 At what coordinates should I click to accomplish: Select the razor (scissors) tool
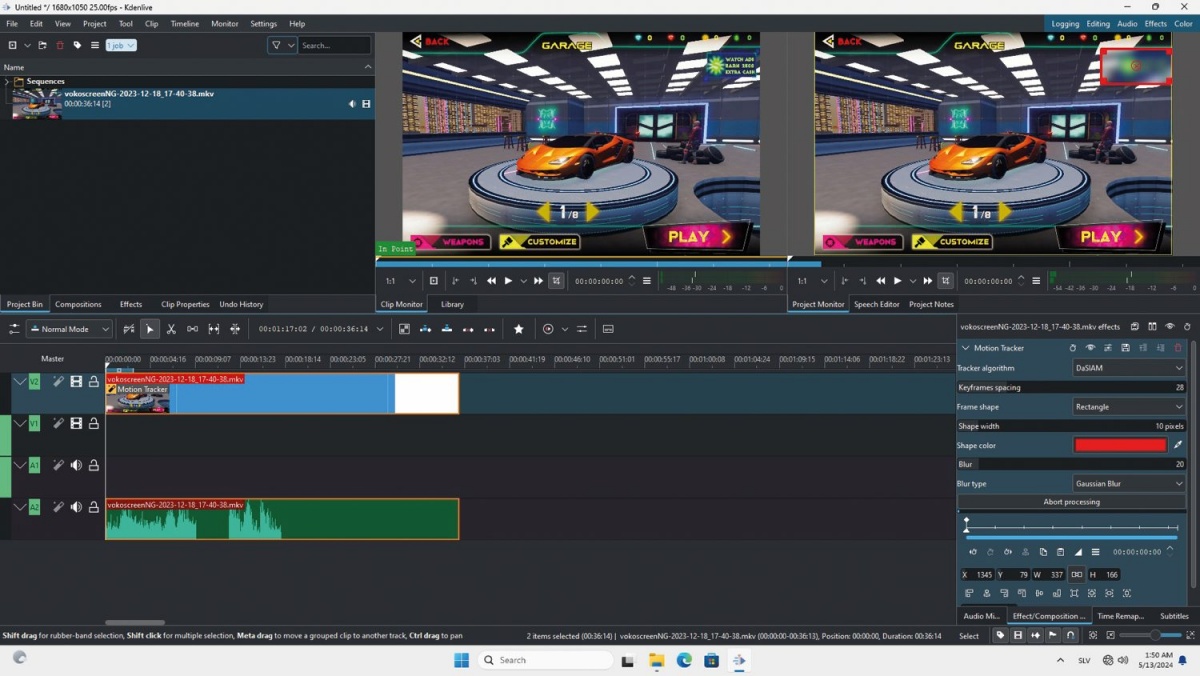(x=171, y=329)
